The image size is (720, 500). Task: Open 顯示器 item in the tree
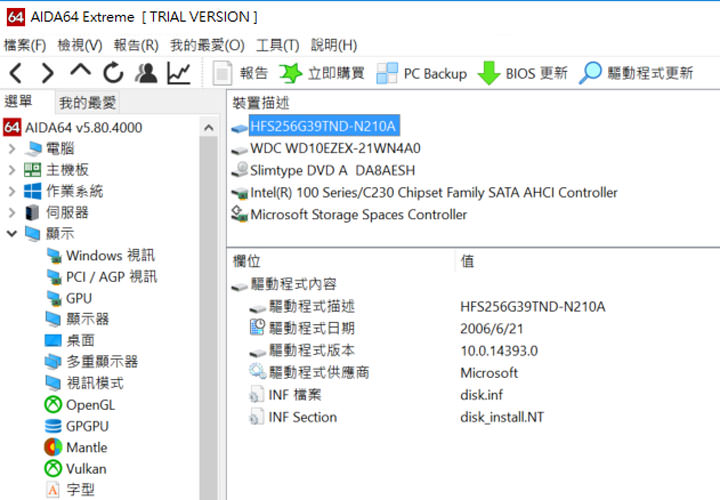[x=87, y=319]
